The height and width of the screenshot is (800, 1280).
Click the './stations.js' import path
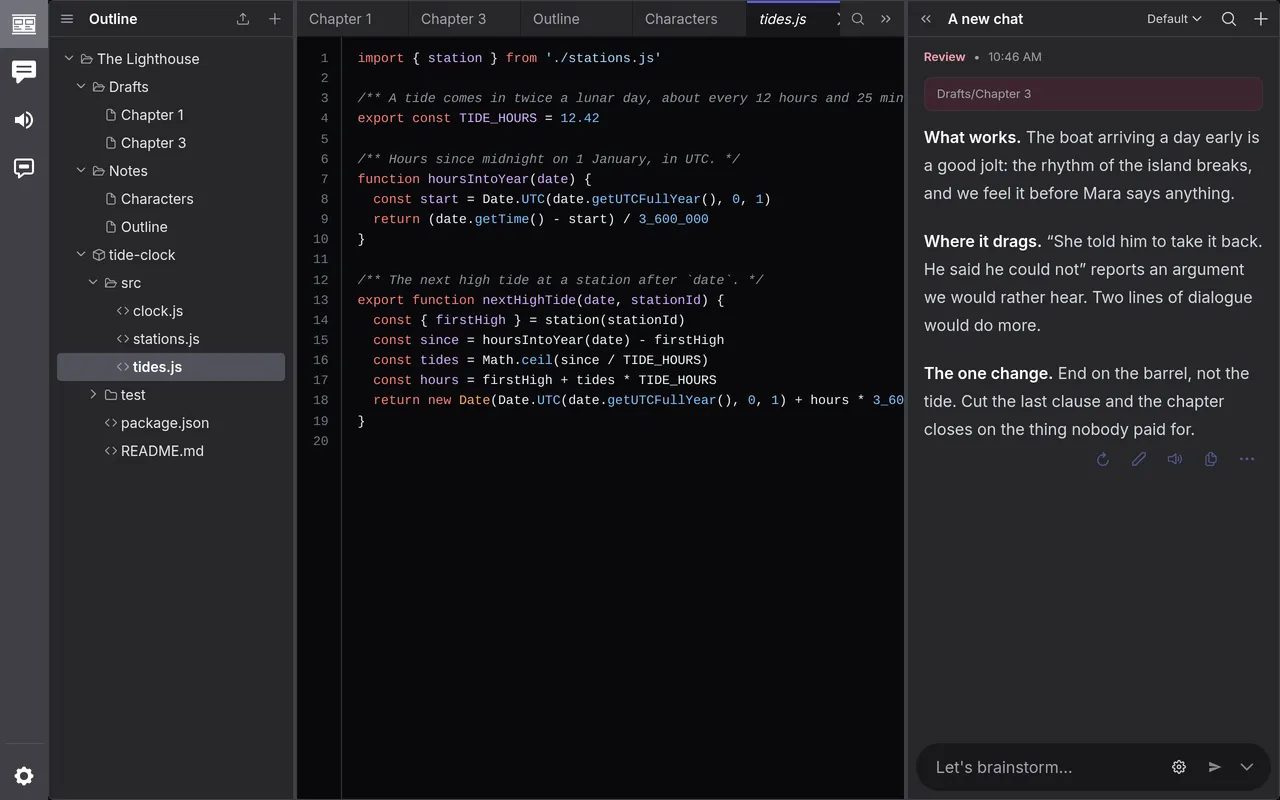tap(603, 58)
